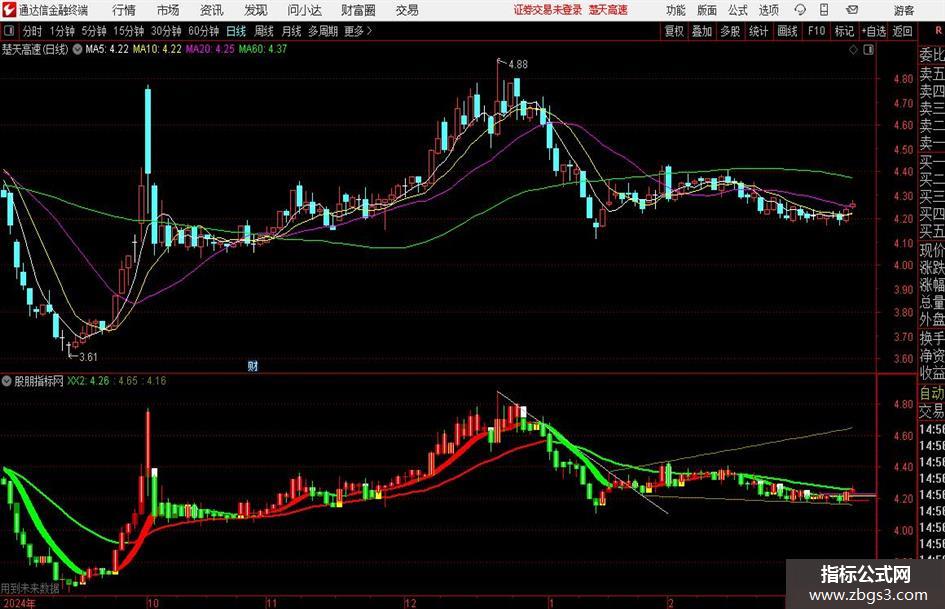Screen dimensions: 945x609
Task: Open the 问小达 menu
Action: [304, 10]
